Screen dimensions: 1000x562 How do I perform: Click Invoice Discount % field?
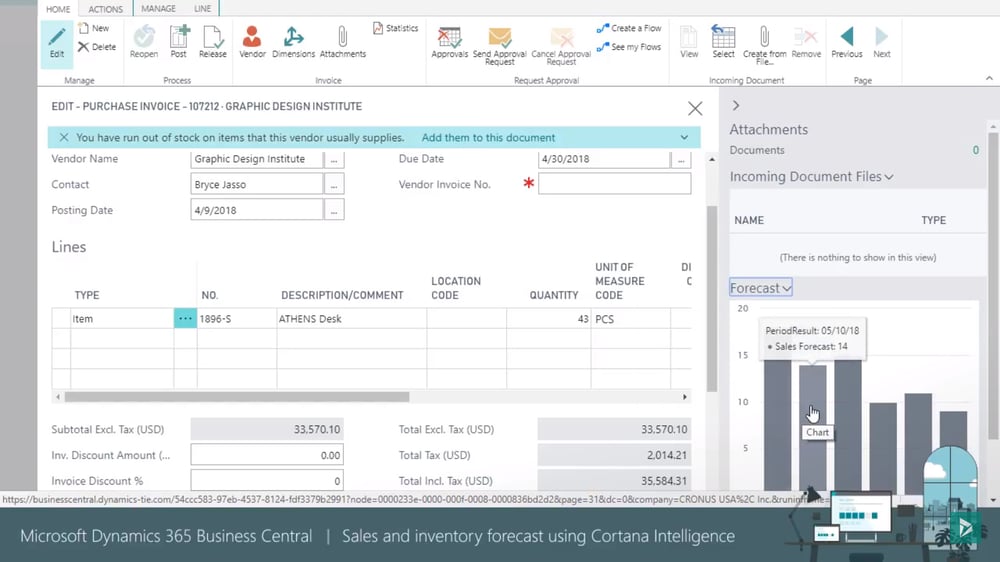tap(267, 480)
